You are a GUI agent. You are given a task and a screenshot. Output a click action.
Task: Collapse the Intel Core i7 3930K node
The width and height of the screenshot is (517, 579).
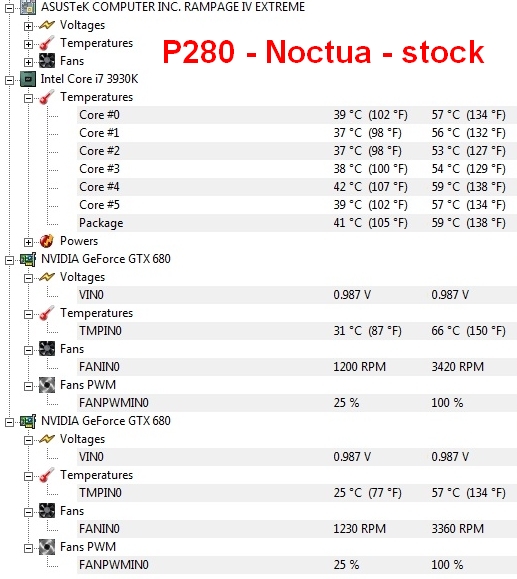[10, 80]
